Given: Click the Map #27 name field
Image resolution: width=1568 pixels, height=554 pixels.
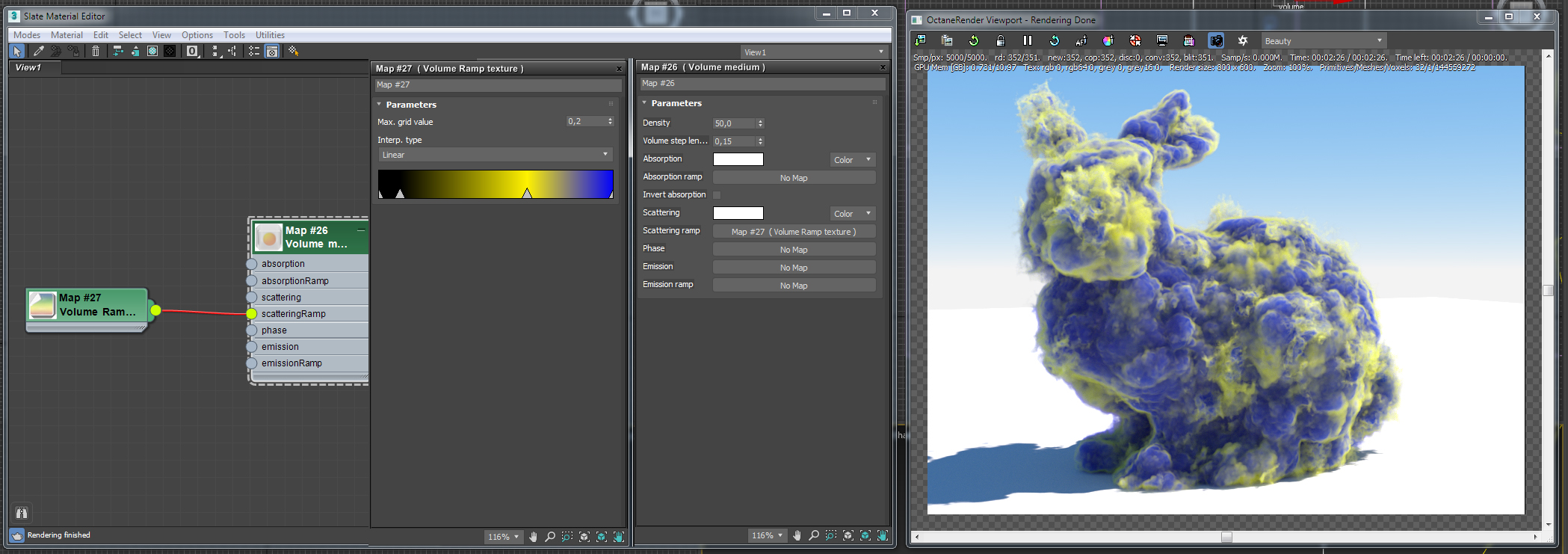Looking at the screenshot, I should coord(498,85).
